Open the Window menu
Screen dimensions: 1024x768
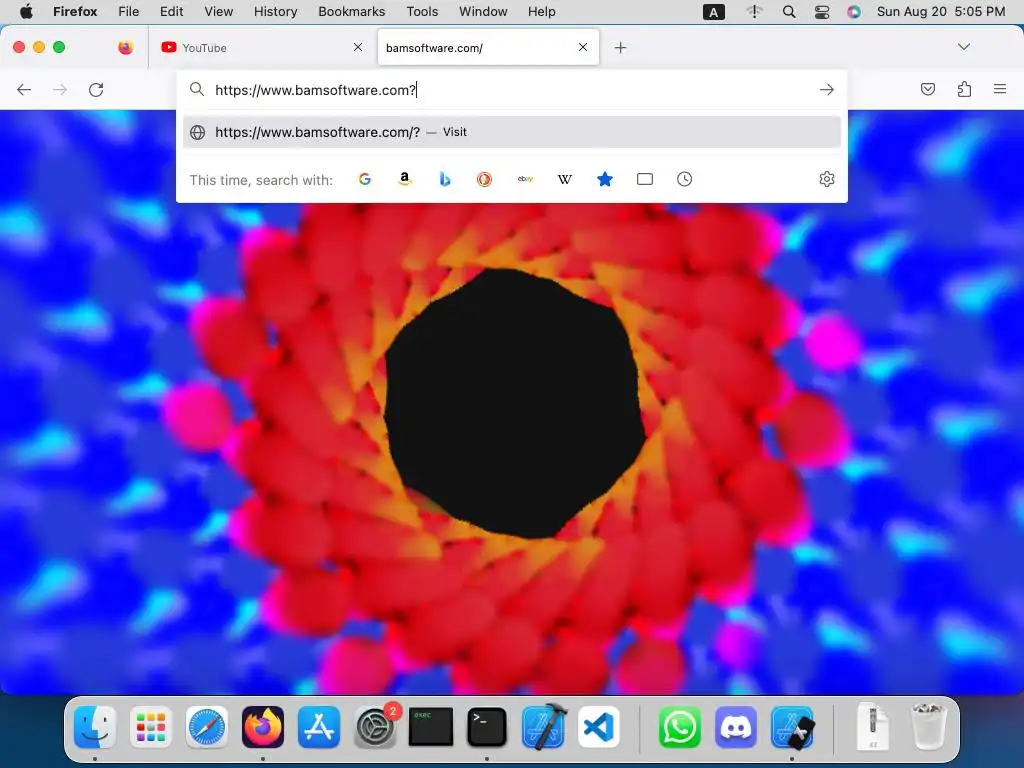tap(483, 11)
